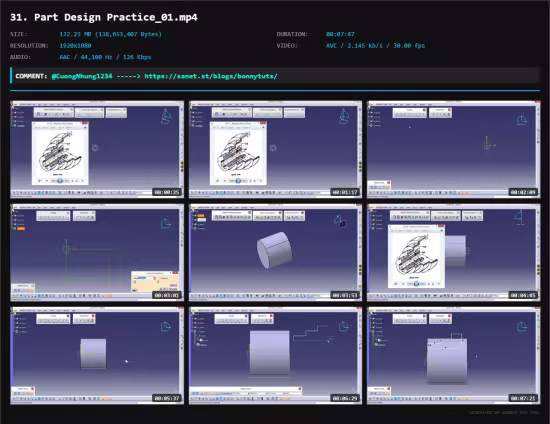Click the title '31. Part Design Practice_01.mp4'

click(104, 17)
